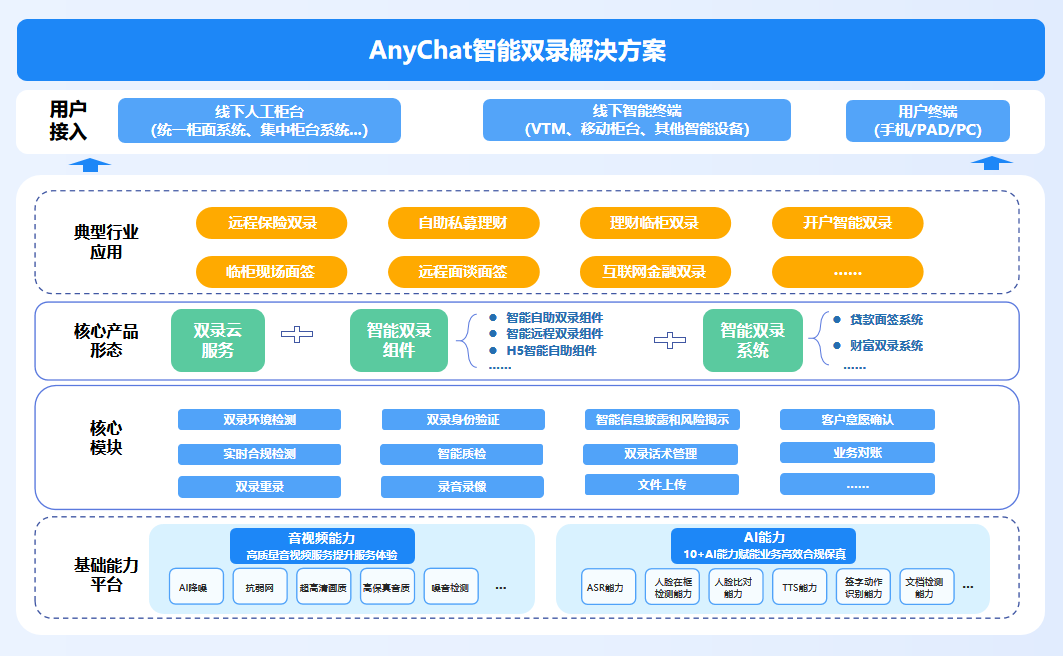Open the 签字动作识别能力 box

tap(864, 587)
